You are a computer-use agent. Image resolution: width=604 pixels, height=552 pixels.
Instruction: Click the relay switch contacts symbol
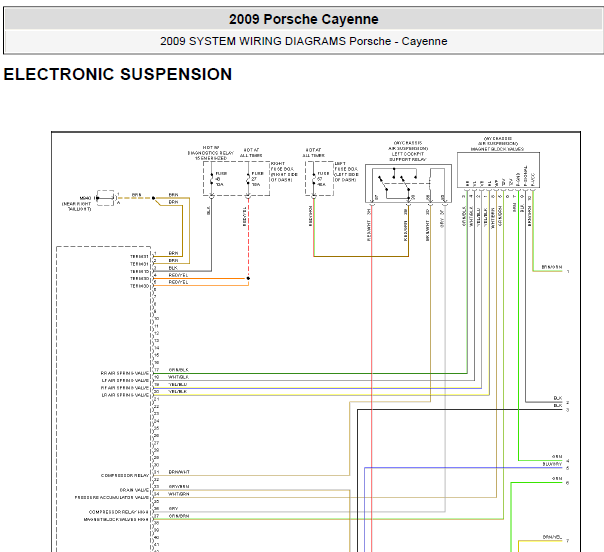coord(398,183)
